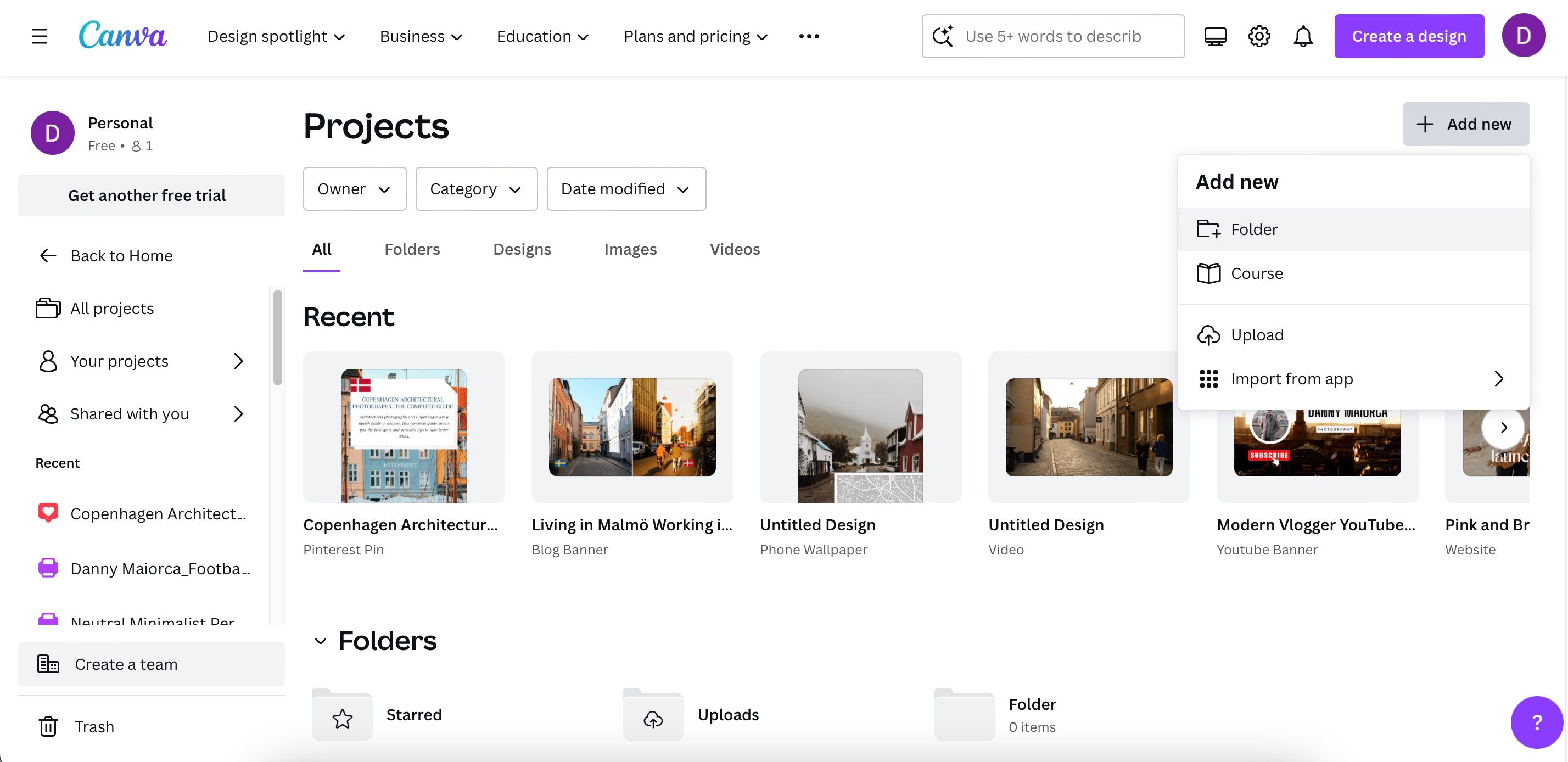The width and height of the screenshot is (1568, 762).
Task: Open the Owner filter dropdown
Action: 354,189
